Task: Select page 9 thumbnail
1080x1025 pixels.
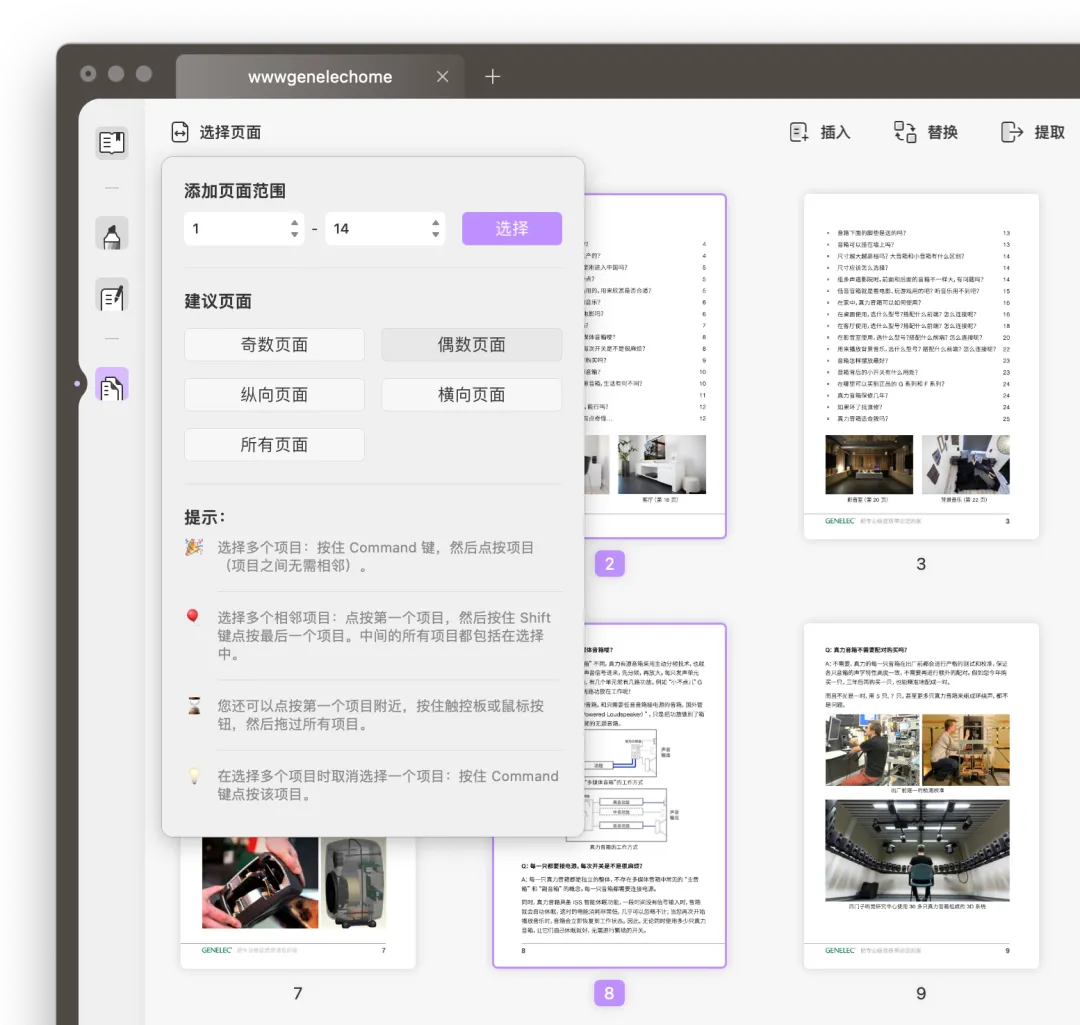Action: coord(921,796)
